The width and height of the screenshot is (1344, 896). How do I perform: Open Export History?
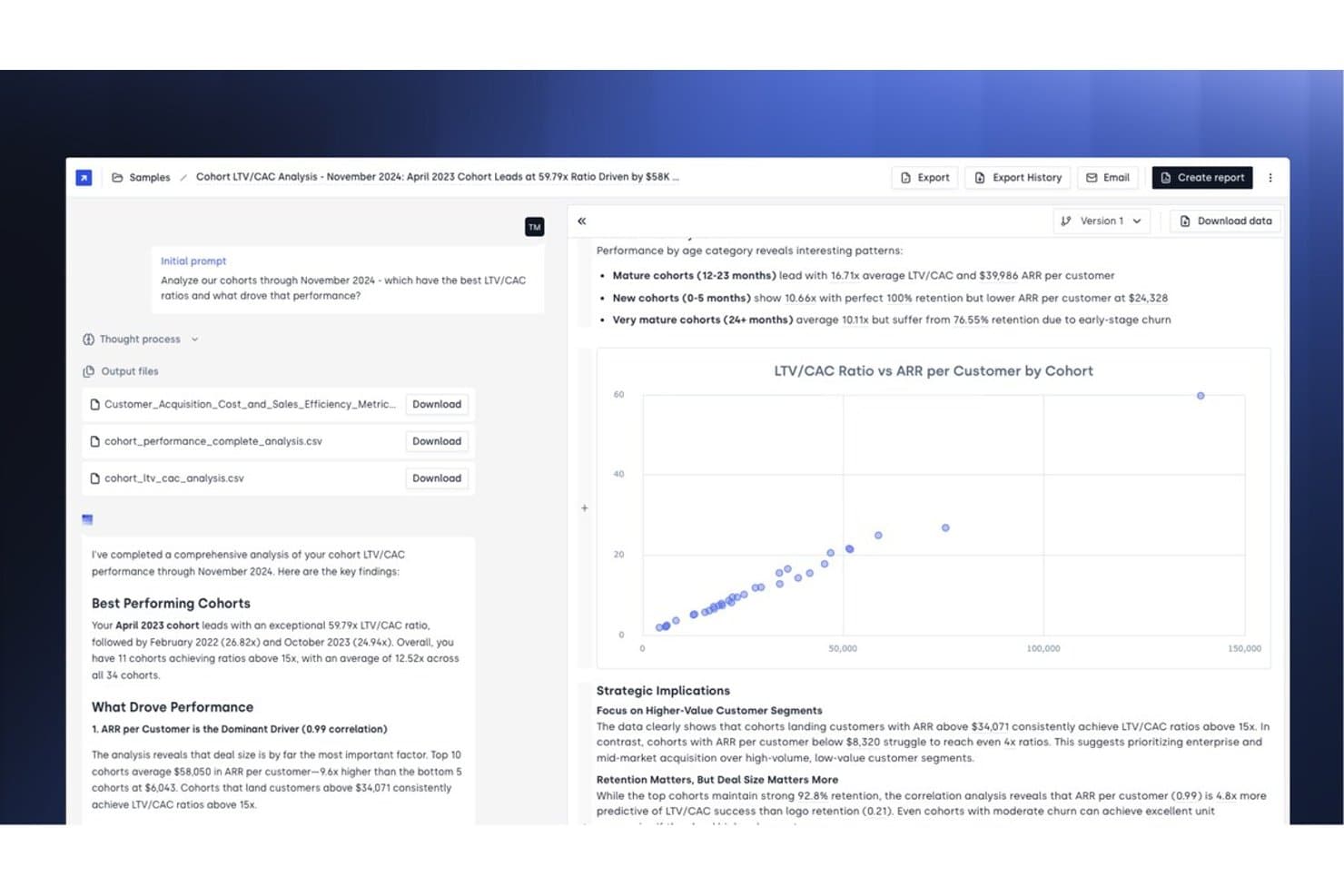(1018, 178)
